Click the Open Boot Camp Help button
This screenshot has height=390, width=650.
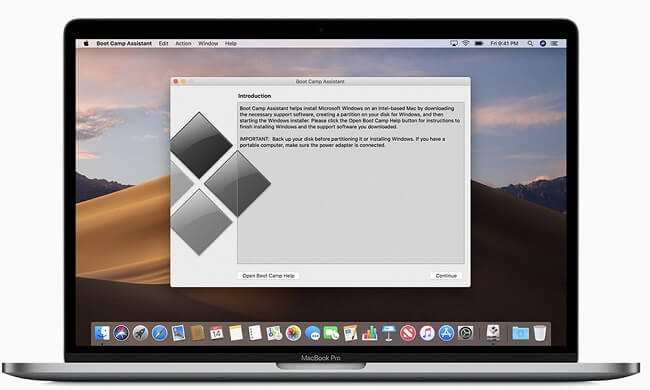[268, 276]
